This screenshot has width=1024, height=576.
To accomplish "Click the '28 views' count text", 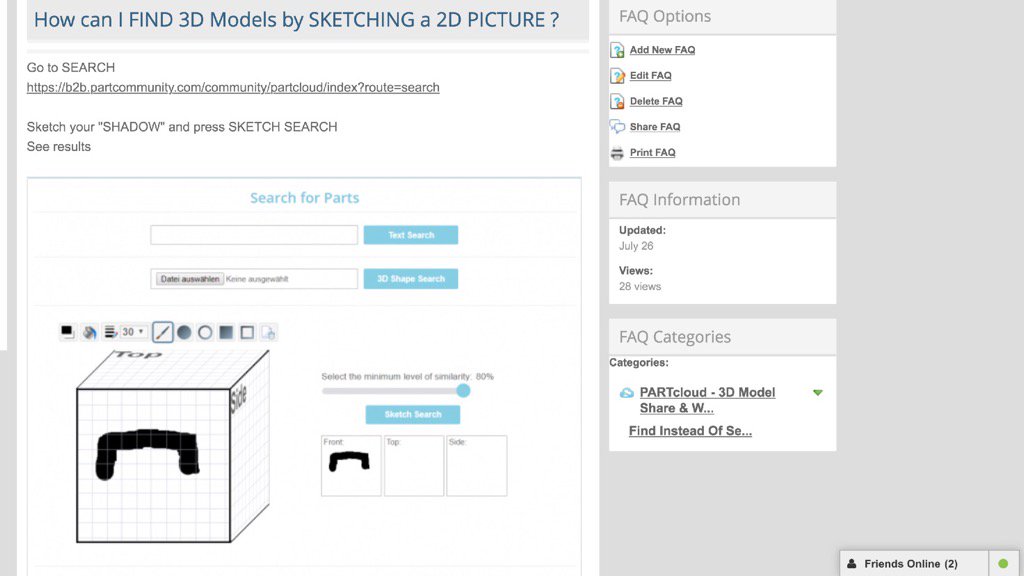I will pos(640,287).
